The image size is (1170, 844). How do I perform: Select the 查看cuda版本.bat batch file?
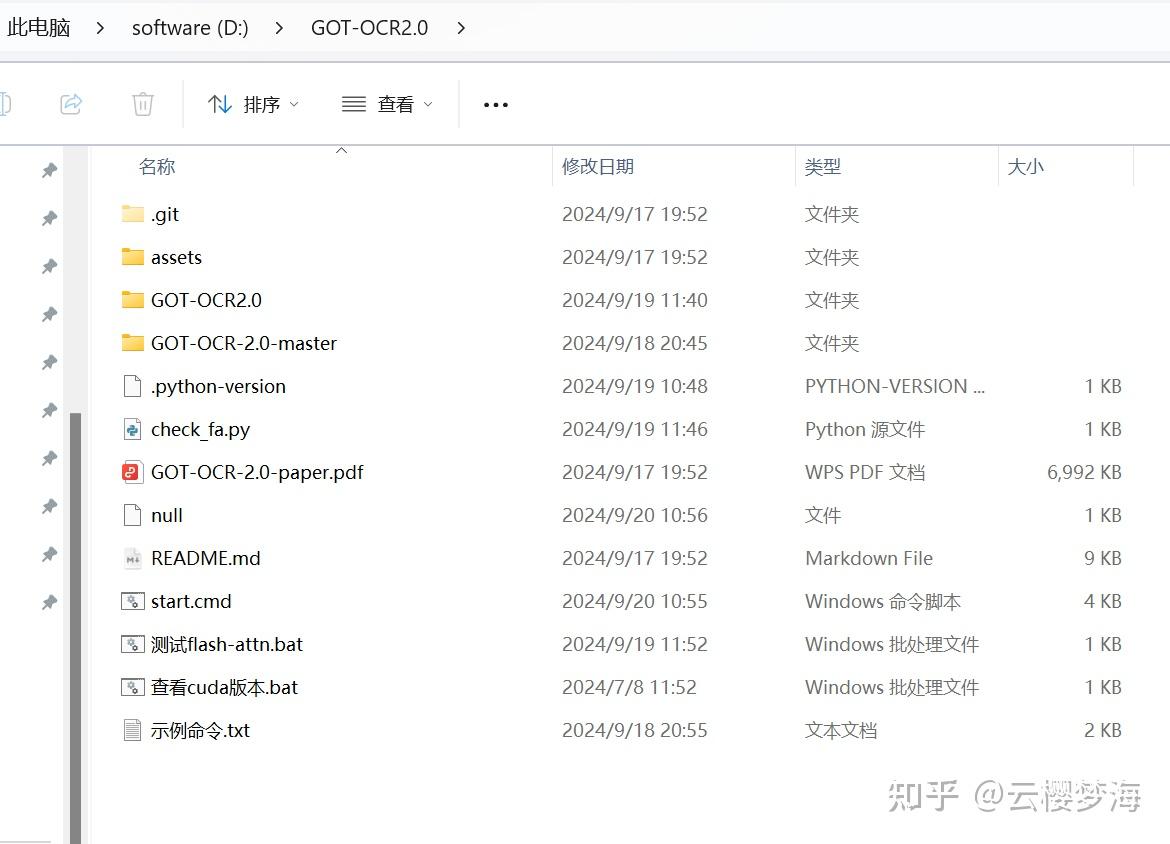point(222,687)
